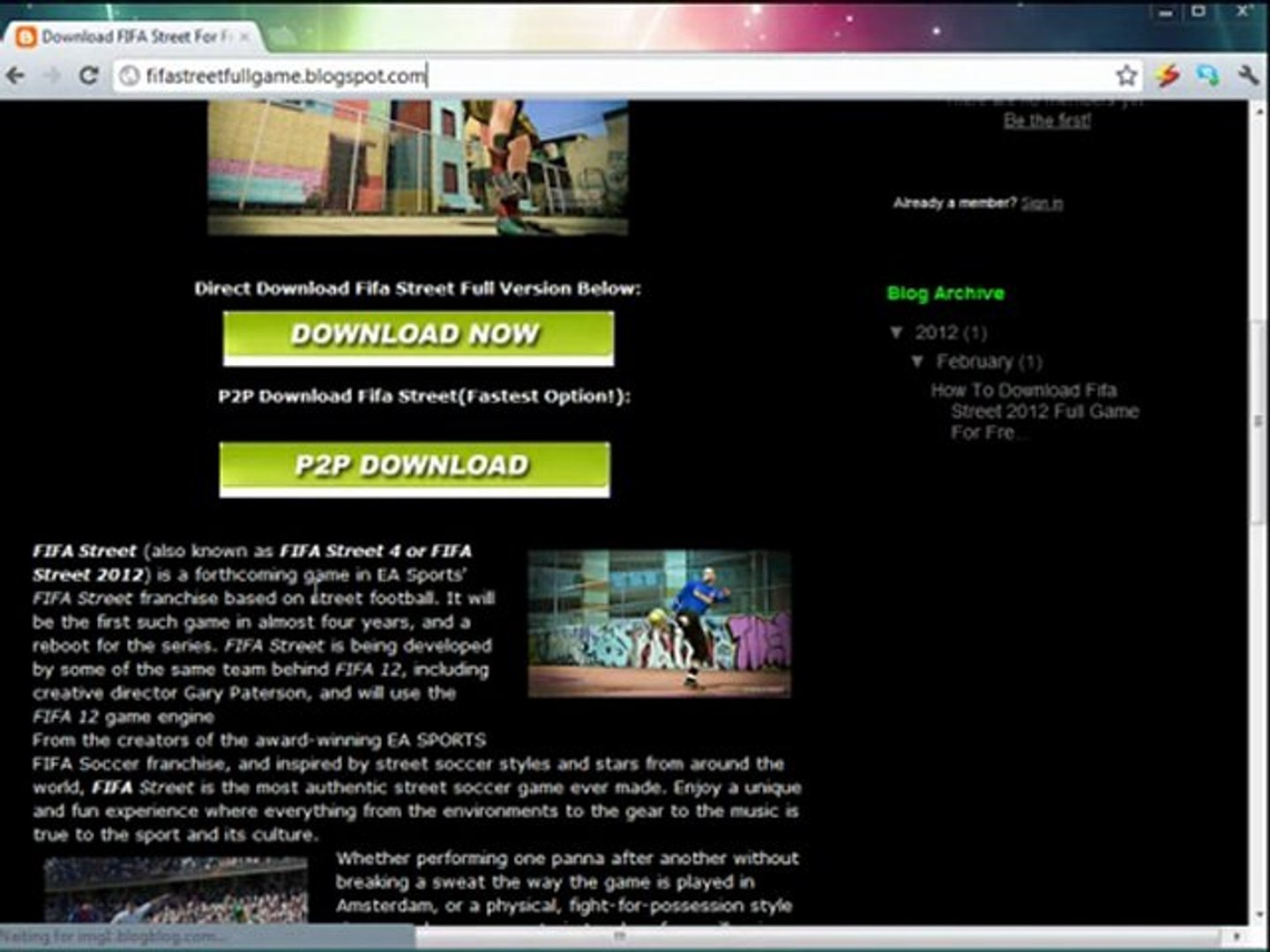Collapse the 2012 archive year
Image resolution: width=1270 pixels, height=952 pixels.
(x=897, y=332)
